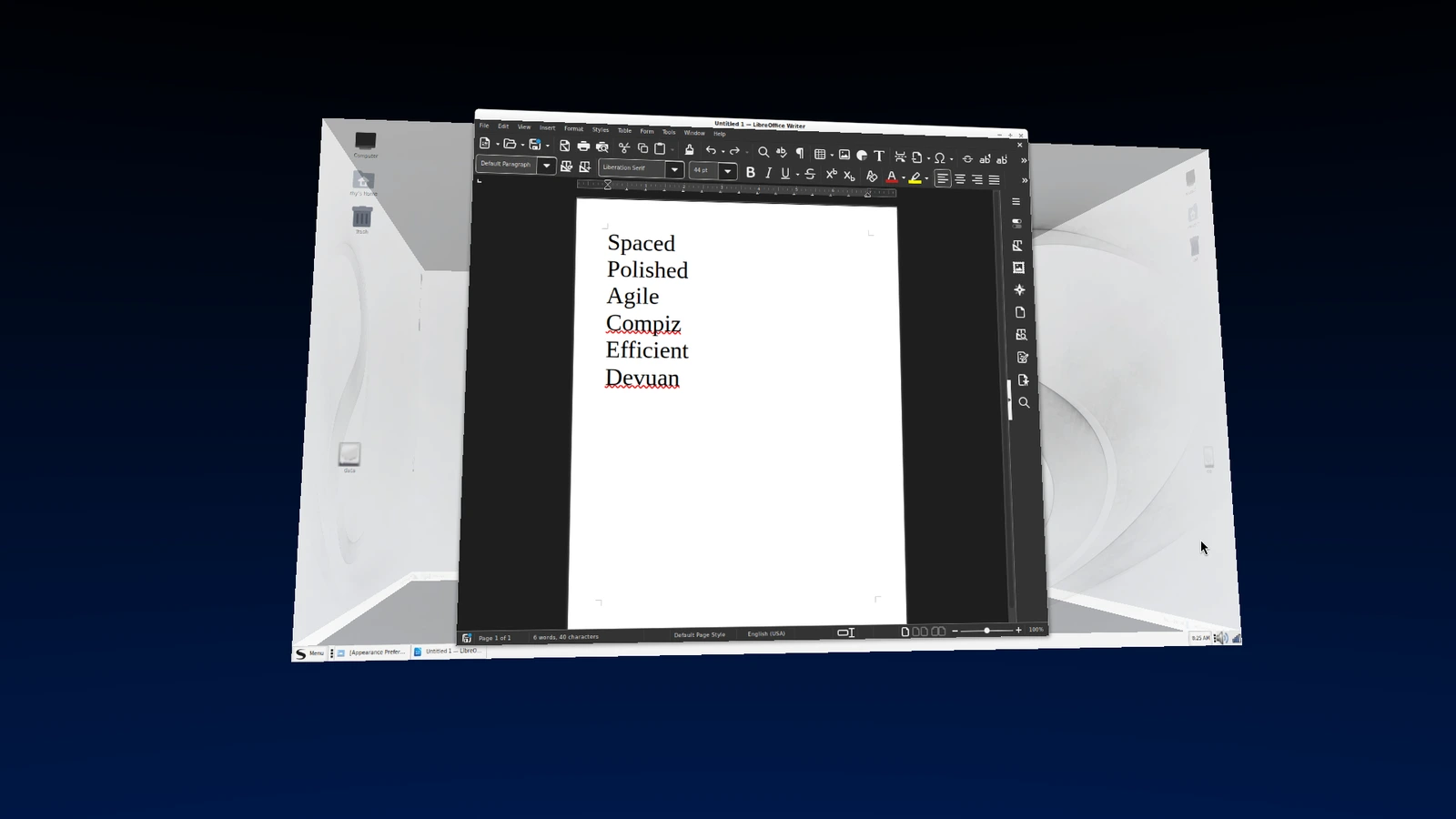Click the Page 1 of 1 status field
Image resolution: width=1456 pixels, height=819 pixels.
click(x=495, y=638)
